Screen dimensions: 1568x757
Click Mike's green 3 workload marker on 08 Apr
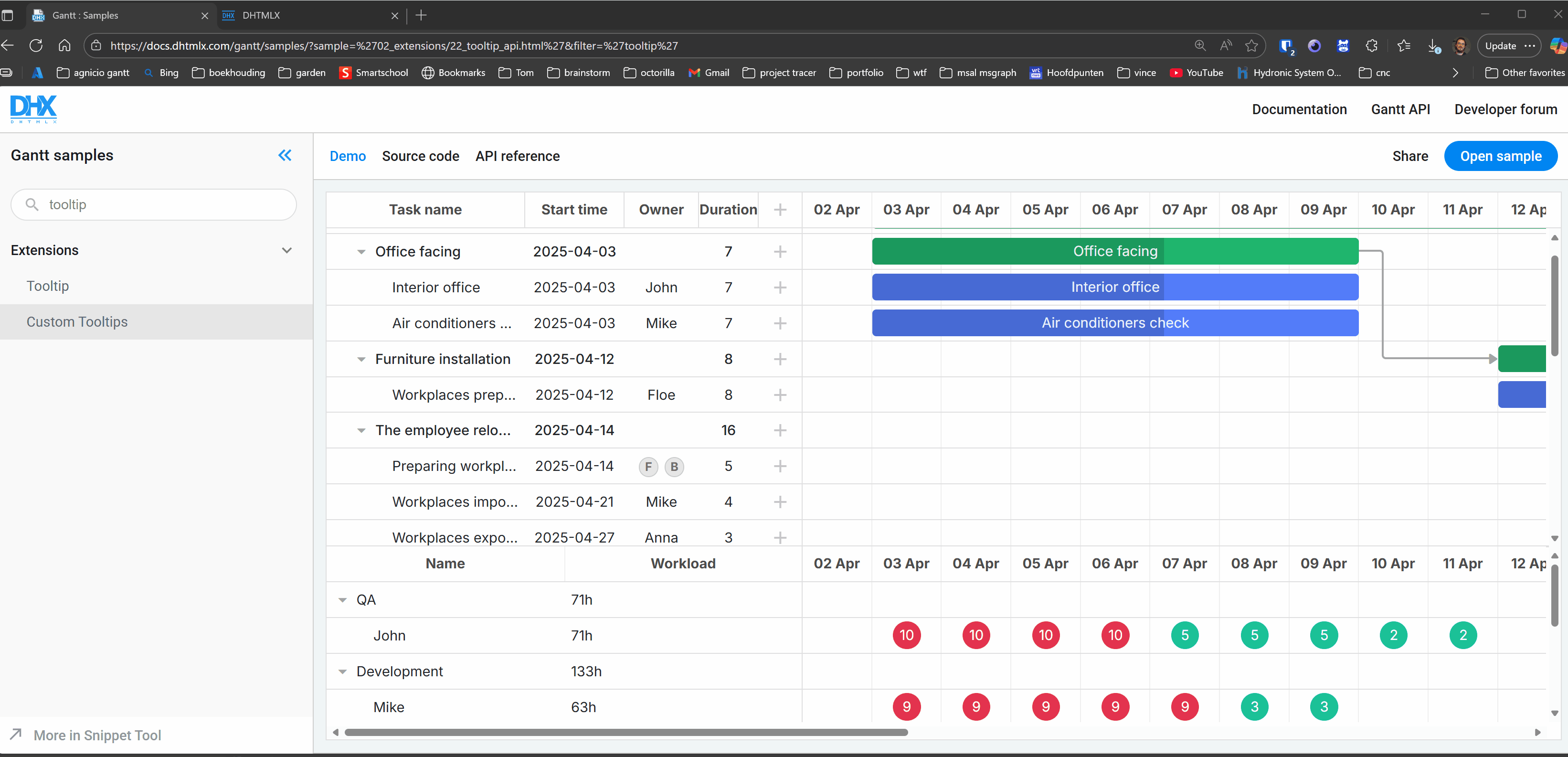1254,706
